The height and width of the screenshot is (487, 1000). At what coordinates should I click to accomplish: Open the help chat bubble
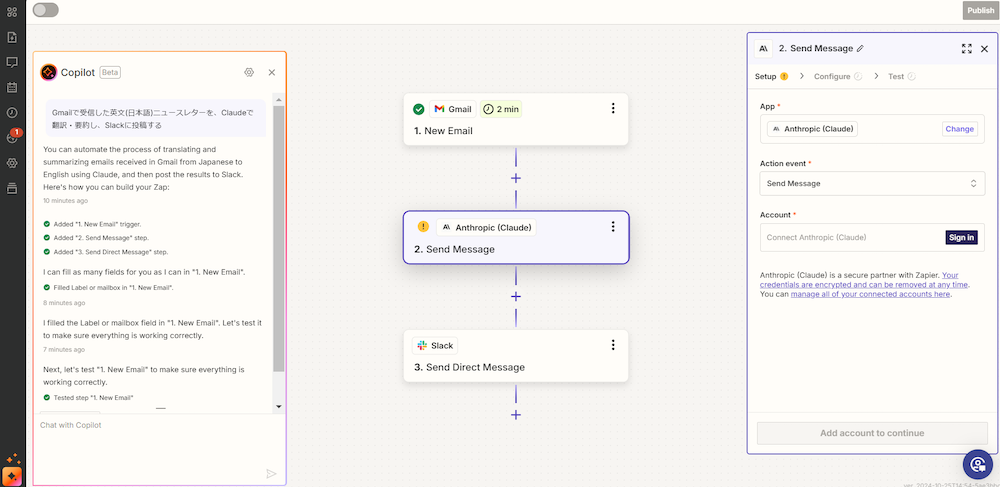pos(978,465)
